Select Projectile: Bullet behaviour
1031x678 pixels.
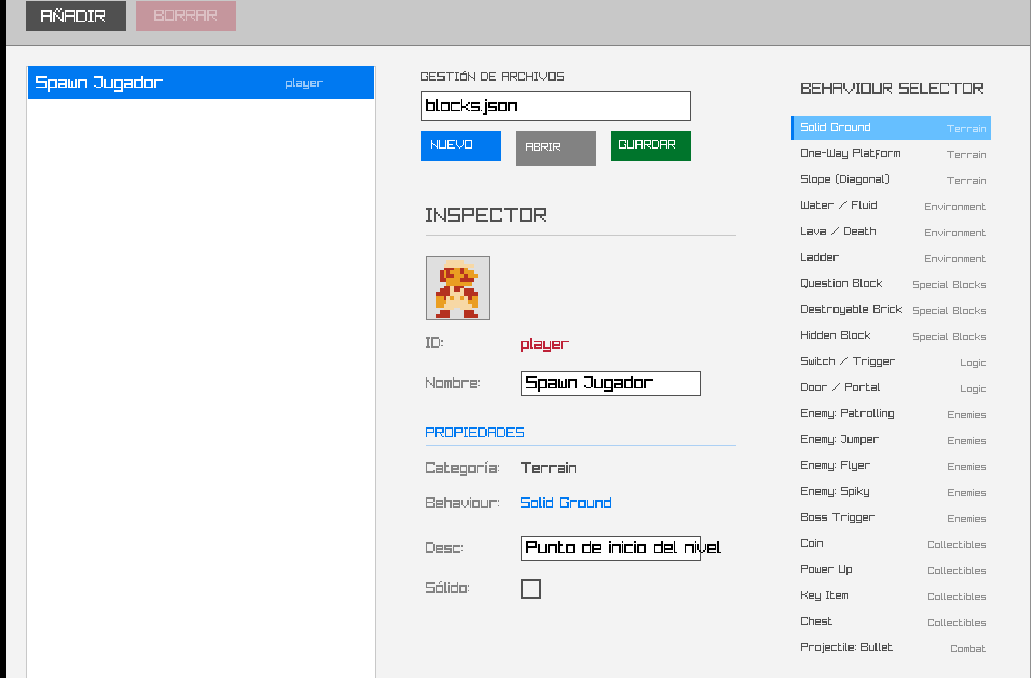891,648
